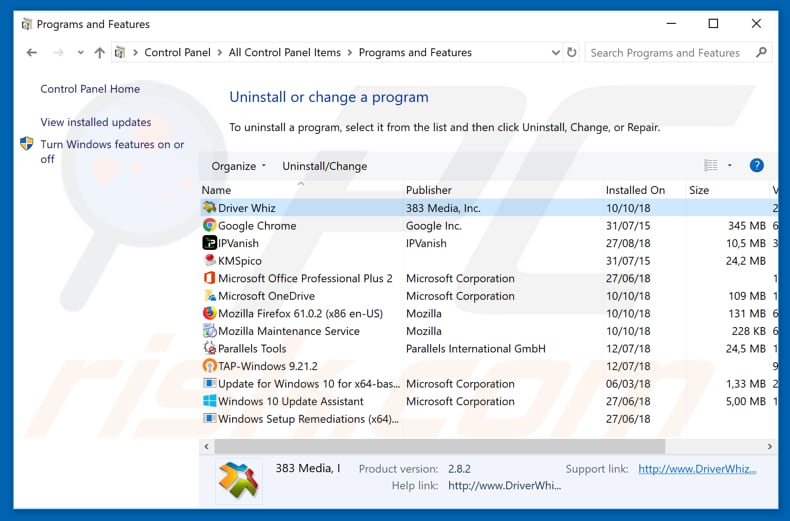Click the TAP-Windows 9.21.2 icon
The image size is (790, 521).
pos(209,366)
